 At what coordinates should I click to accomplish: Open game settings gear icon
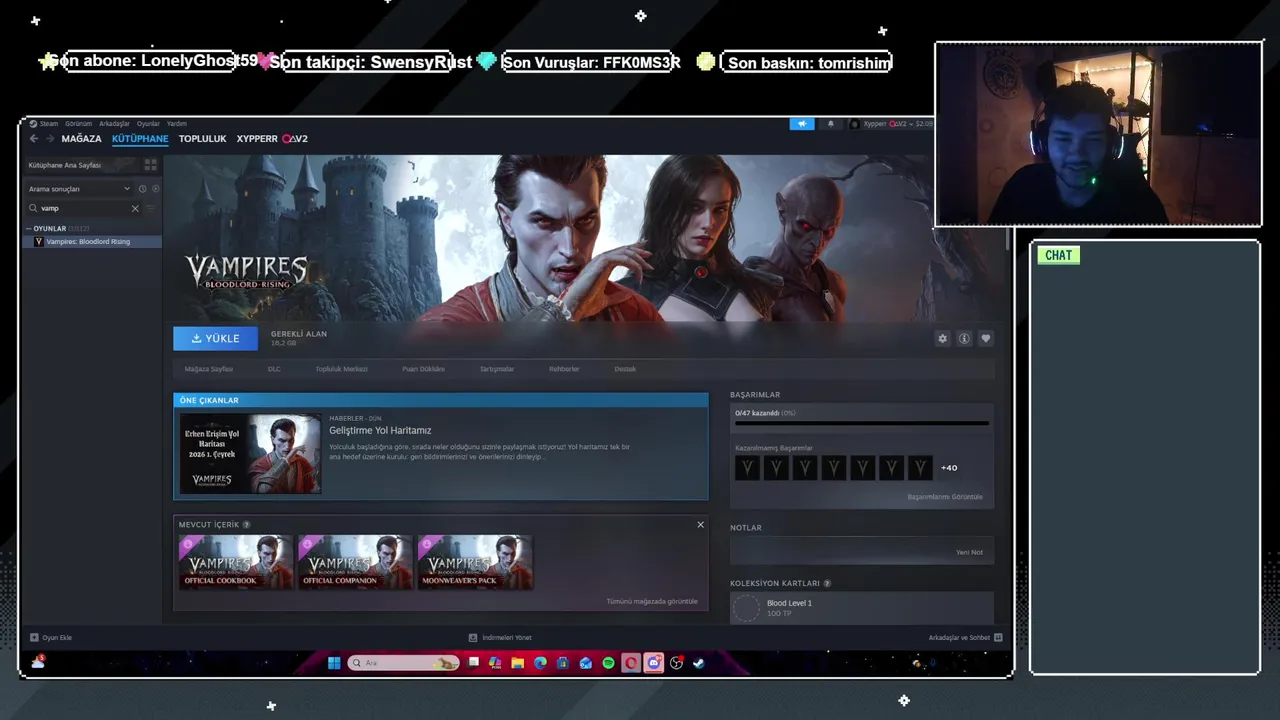[942, 339]
